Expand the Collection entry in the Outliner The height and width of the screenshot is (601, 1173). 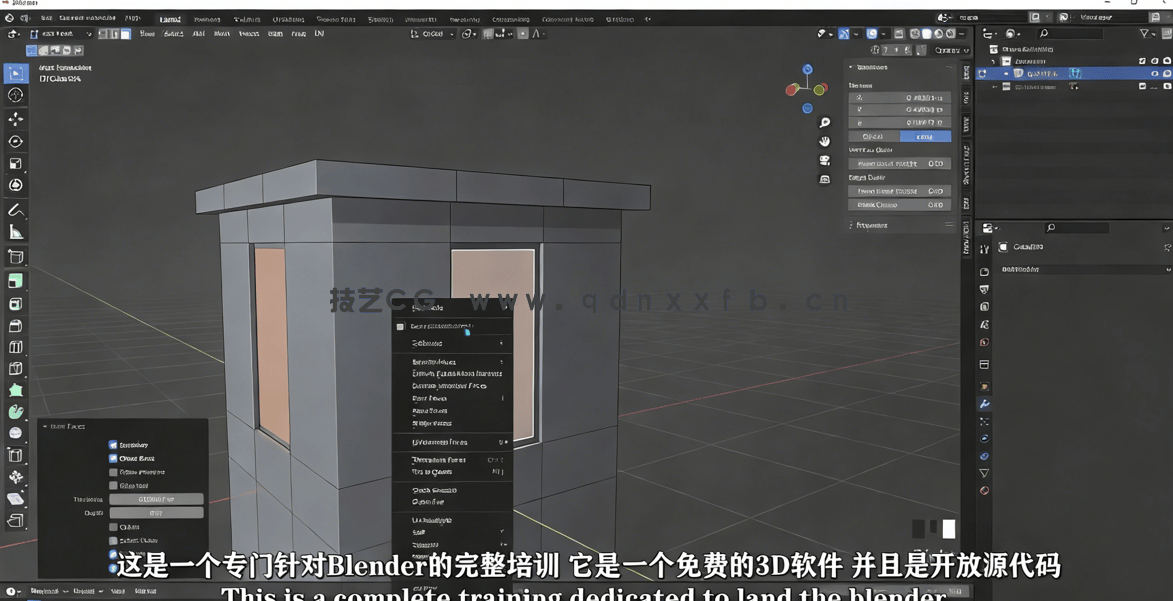[x=994, y=61]
